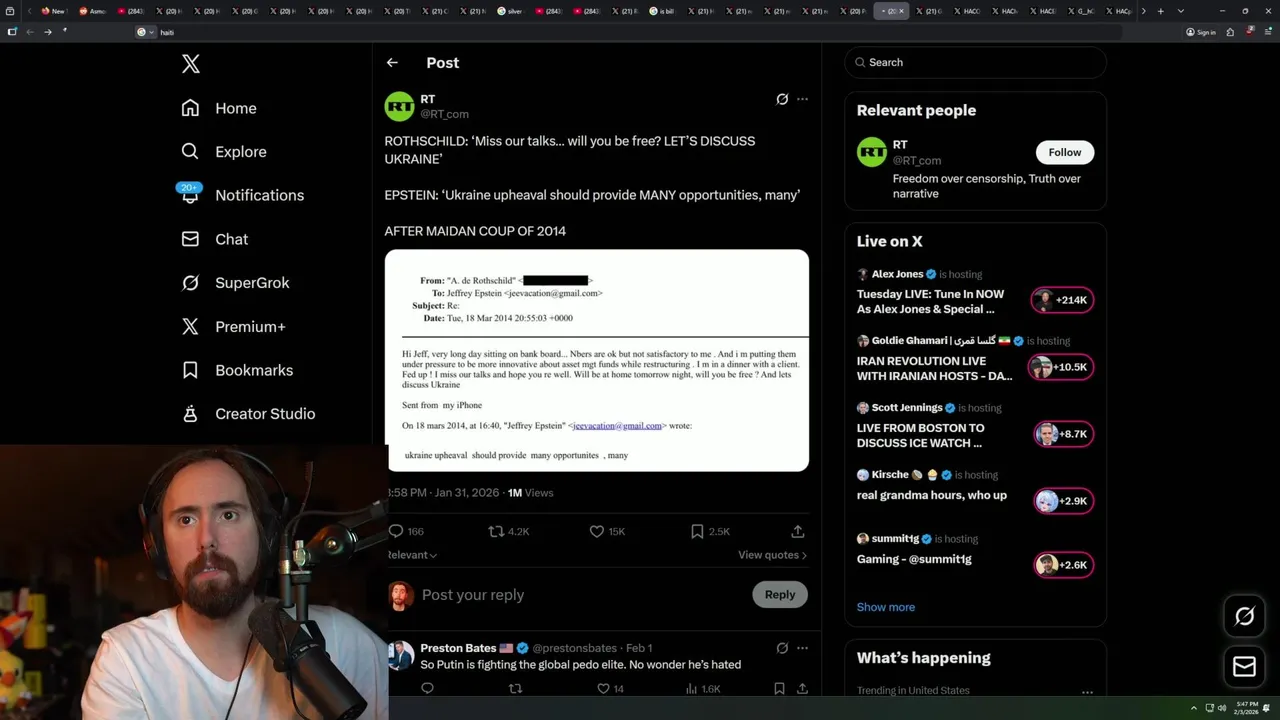Join Kirsche live +2.9K

click(1064, 501)
